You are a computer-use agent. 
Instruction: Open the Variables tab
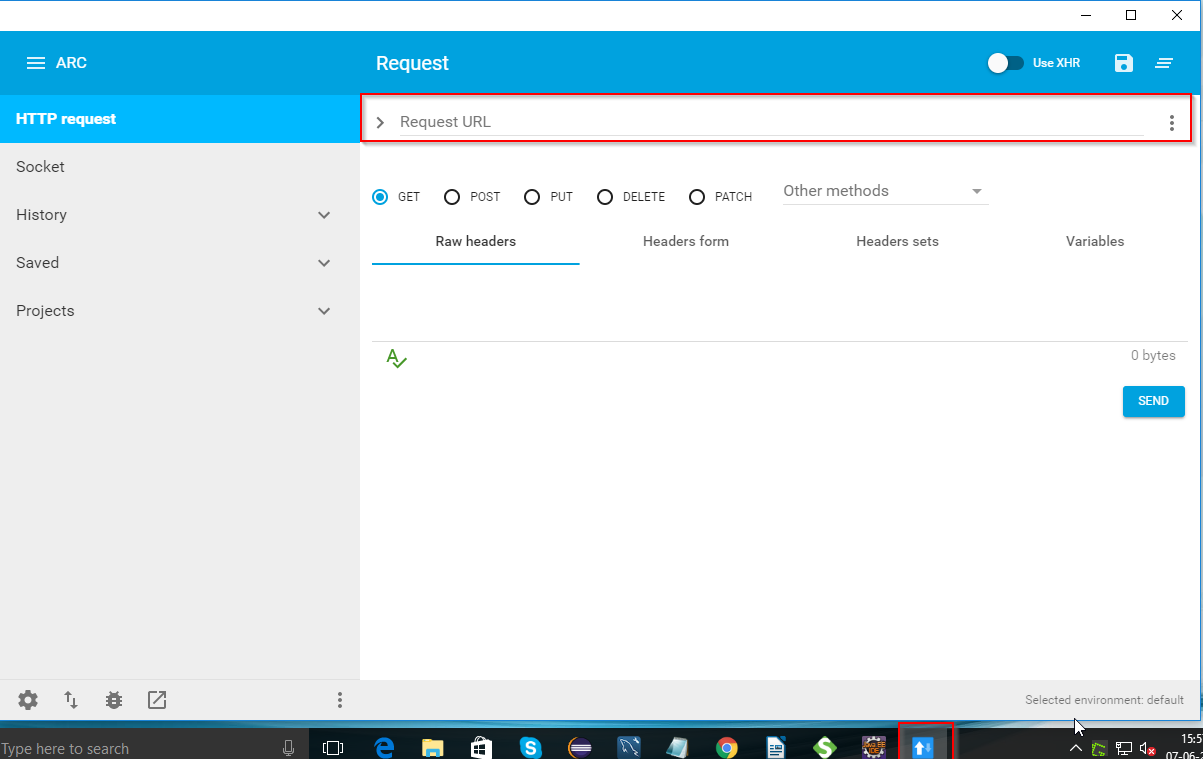point(1094,241)
